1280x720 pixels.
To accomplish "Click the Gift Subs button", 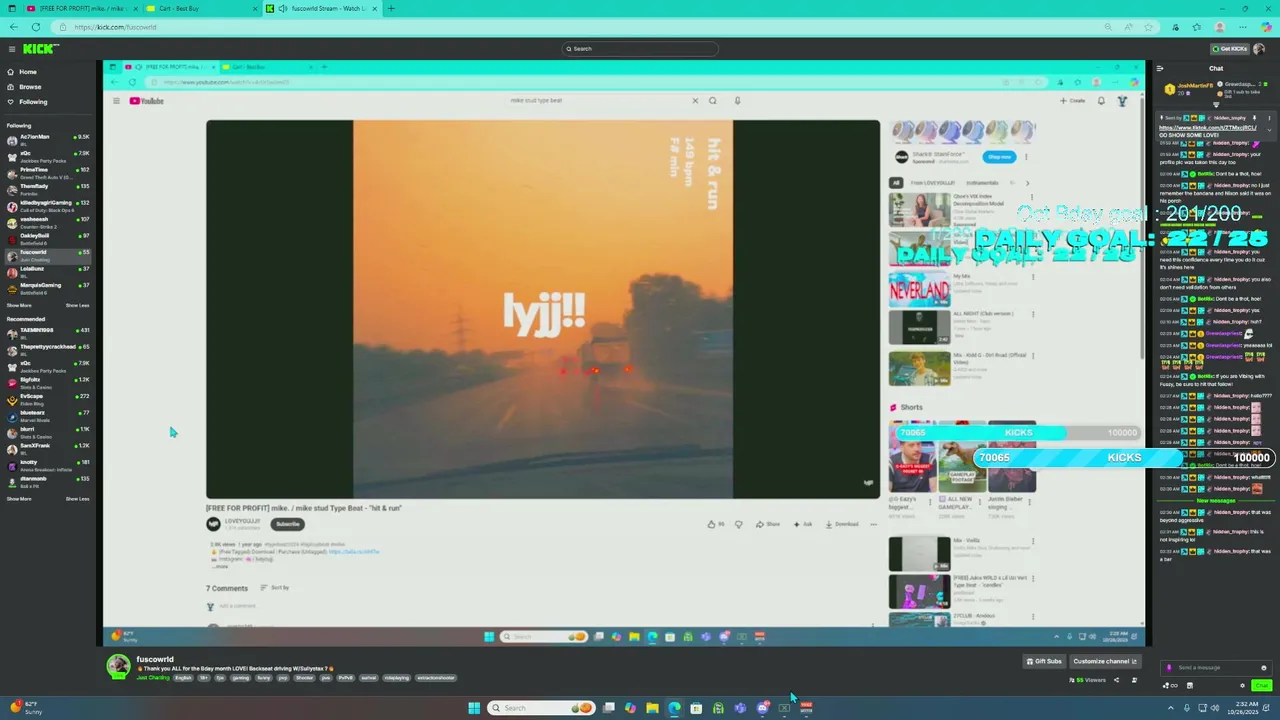I will point(1043,661).
